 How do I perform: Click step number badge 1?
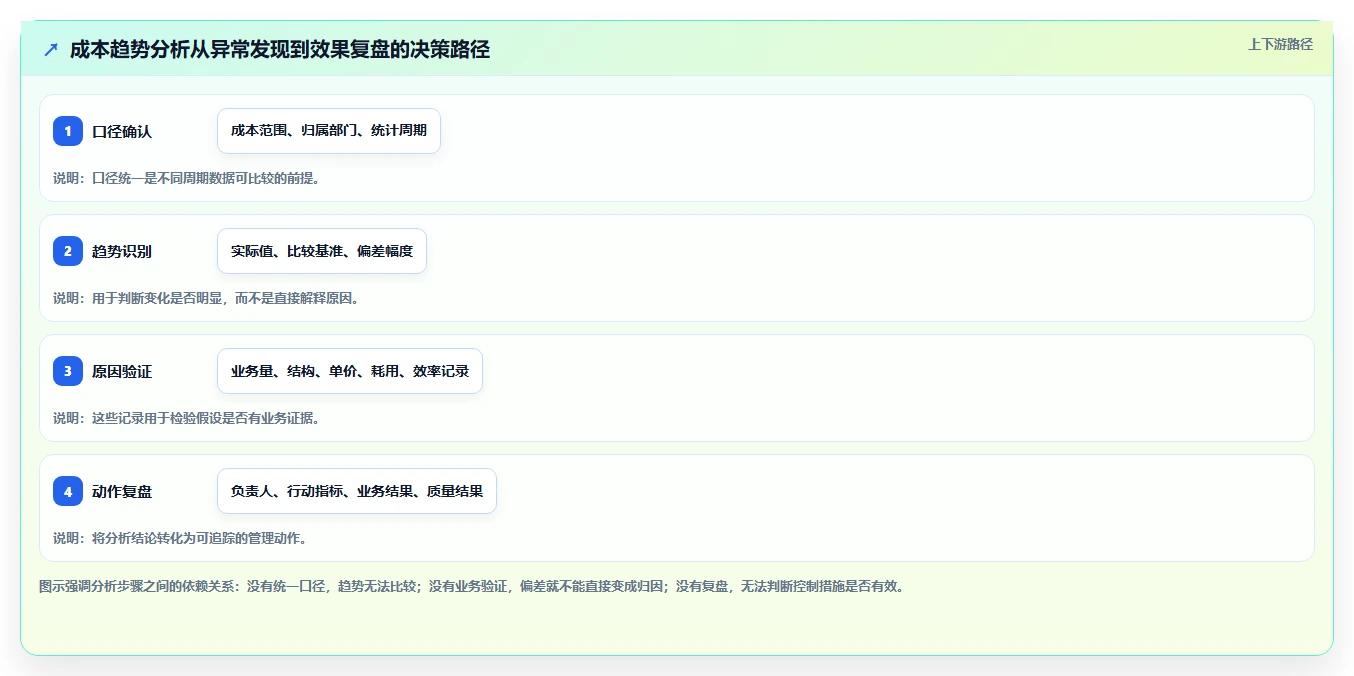coord(68,131)
